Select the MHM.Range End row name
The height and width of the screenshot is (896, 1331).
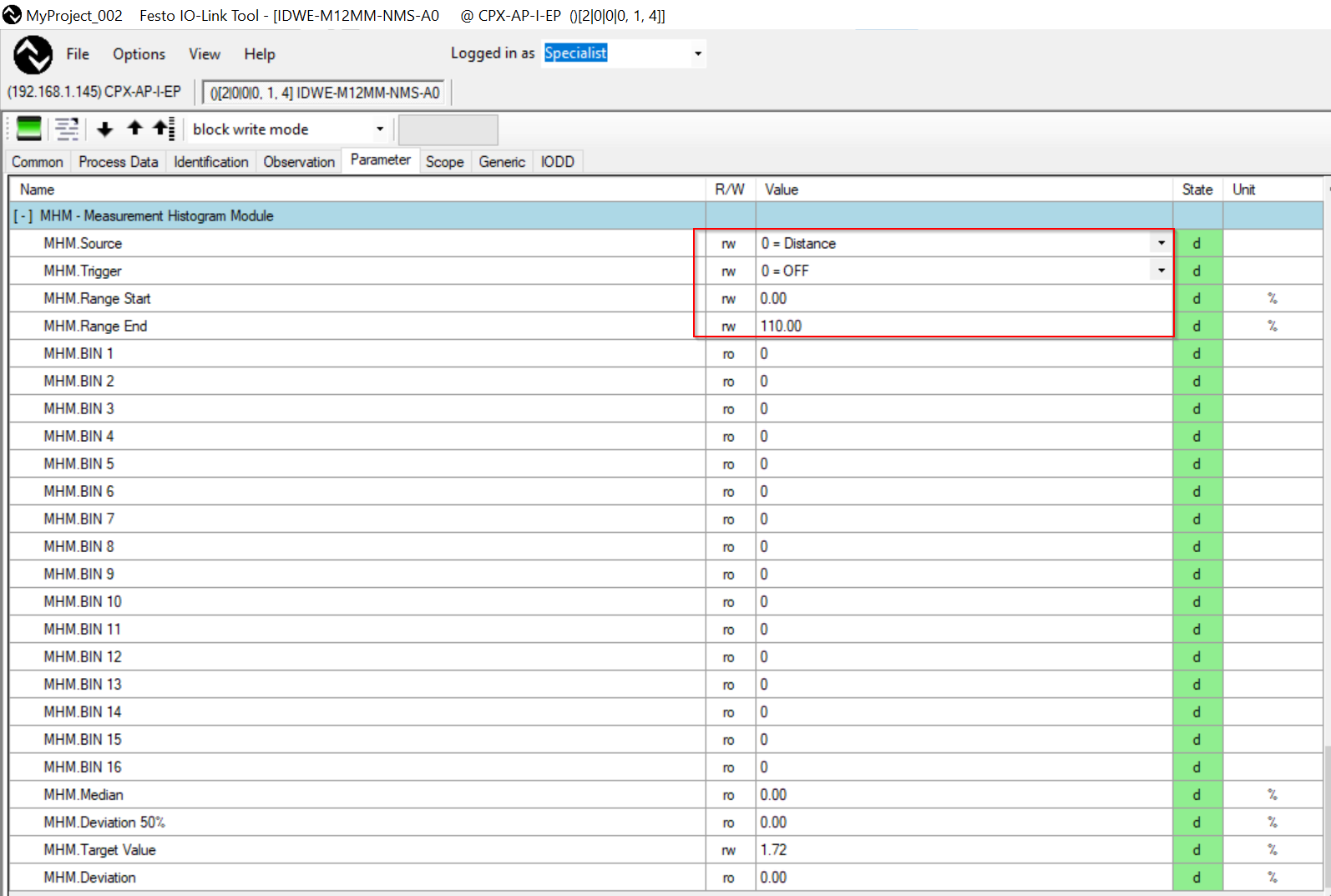(95, 326)
